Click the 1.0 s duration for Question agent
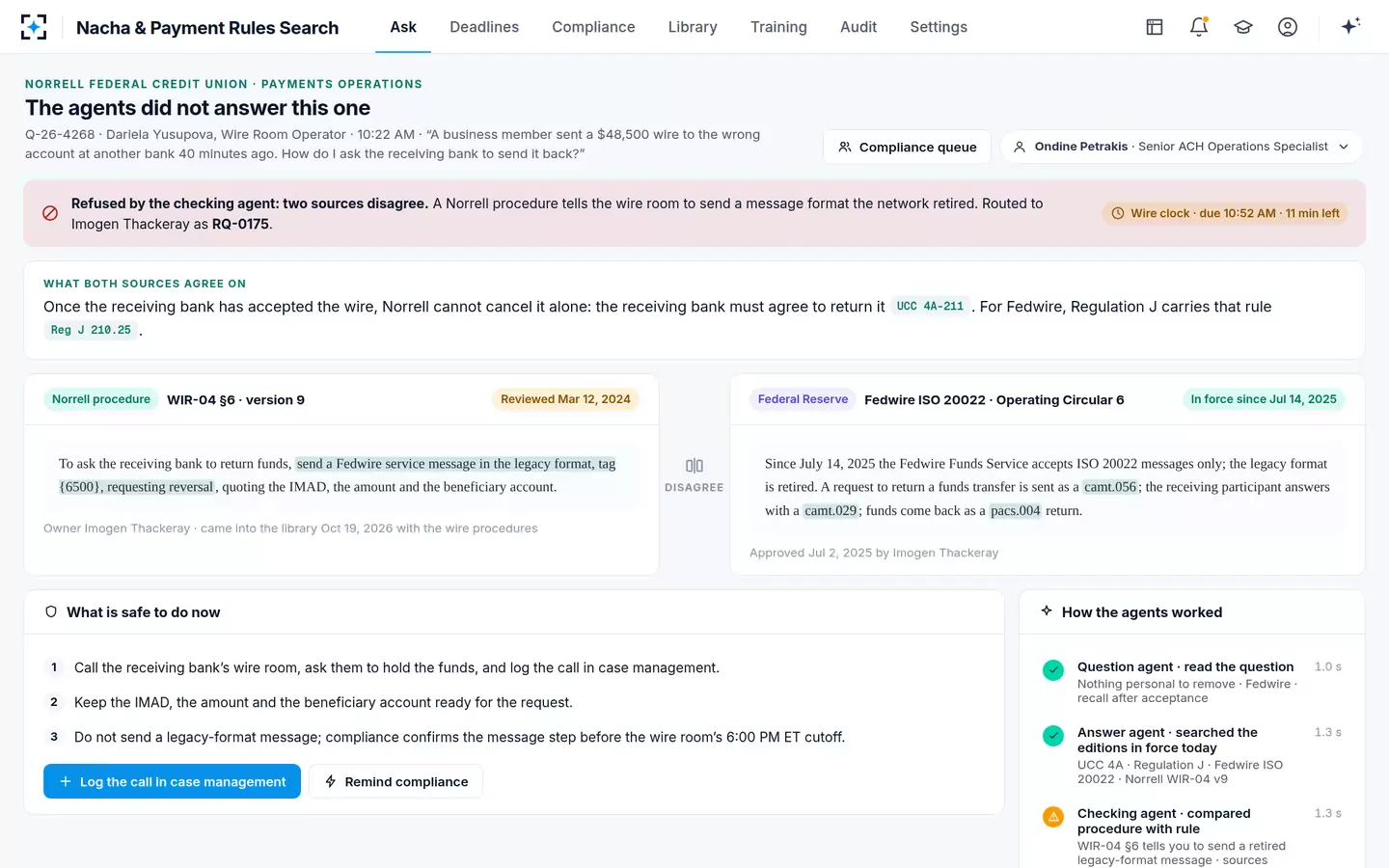 click(1328, 666)
